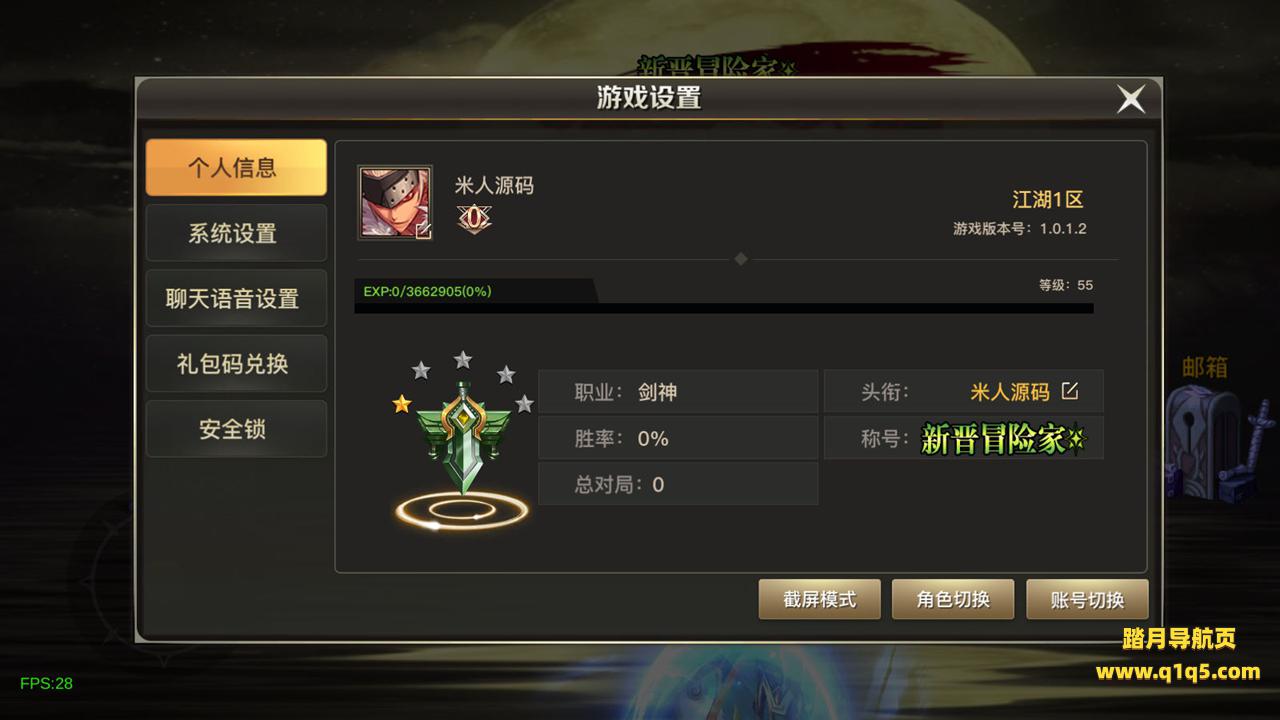This screenshot has width=1280, height=720.
Task: Close the 游戏设置 window with X
Action: click(1131, 99)
